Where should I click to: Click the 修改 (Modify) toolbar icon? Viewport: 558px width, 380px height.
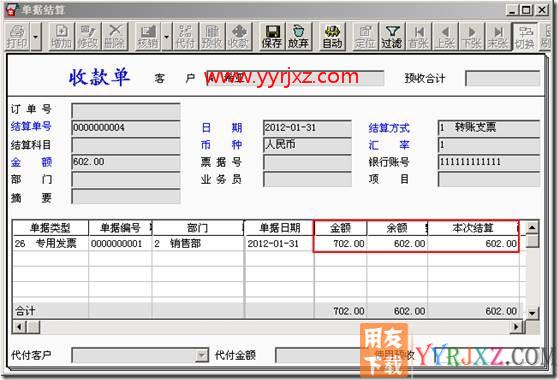click(88, 36)
